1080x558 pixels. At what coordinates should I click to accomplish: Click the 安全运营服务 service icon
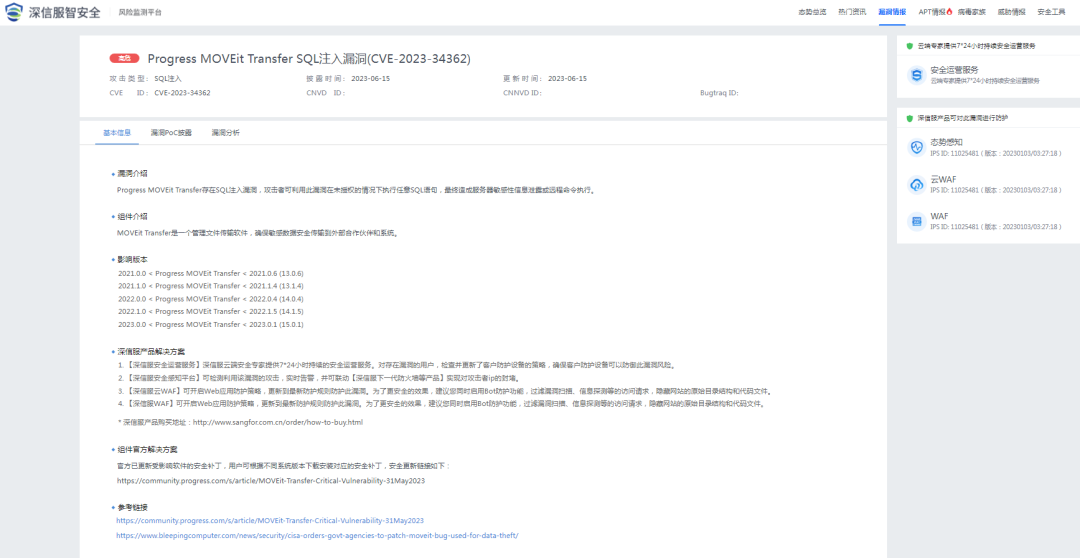[916, 75]
